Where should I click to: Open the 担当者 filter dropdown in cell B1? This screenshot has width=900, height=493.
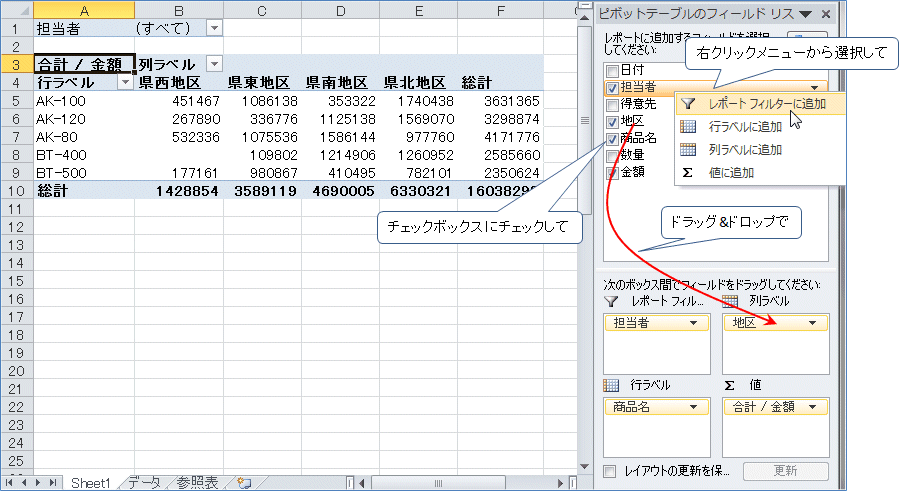click(x=215, y=28)
